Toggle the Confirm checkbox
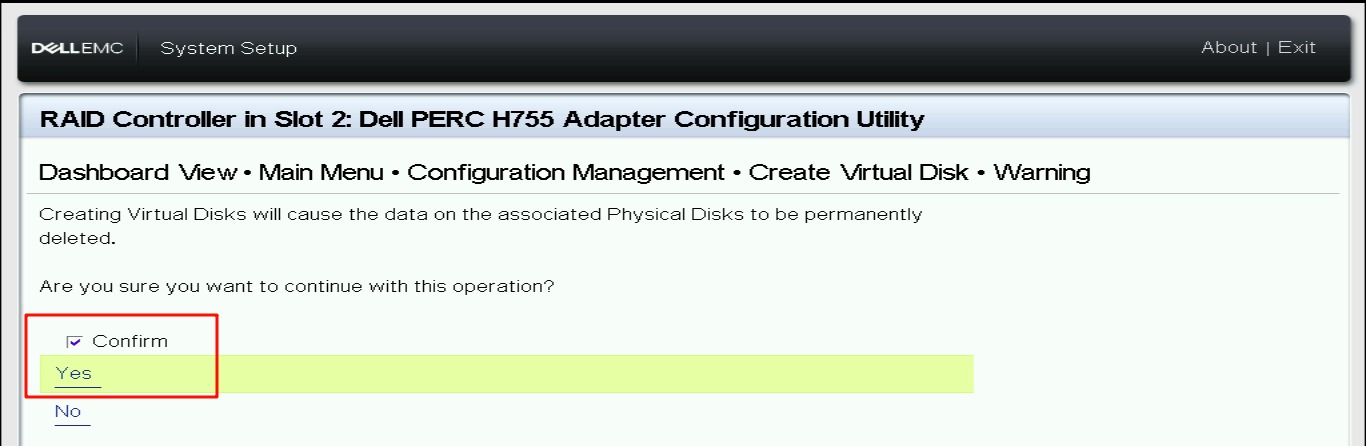The image size is (1366, 446). click(74, 342)
